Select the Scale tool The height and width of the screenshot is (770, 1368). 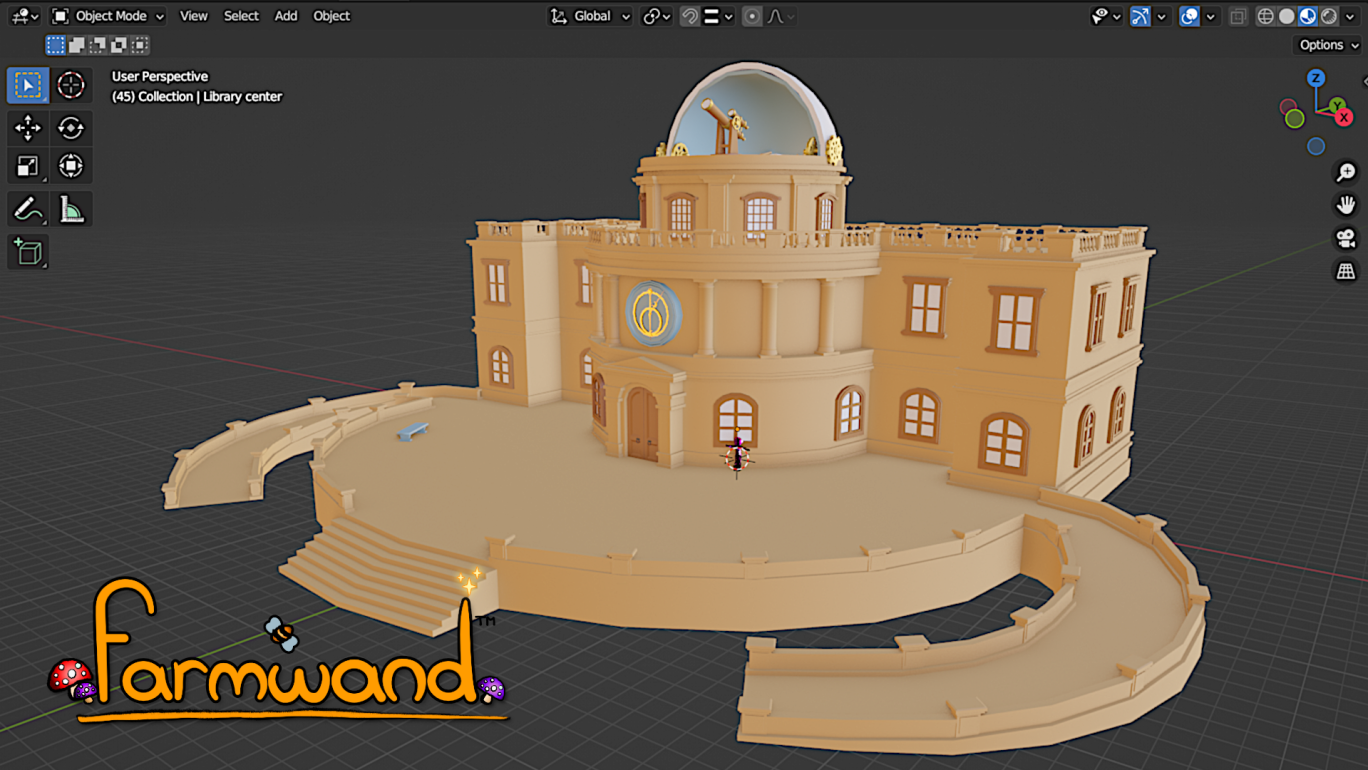point(28,166)
